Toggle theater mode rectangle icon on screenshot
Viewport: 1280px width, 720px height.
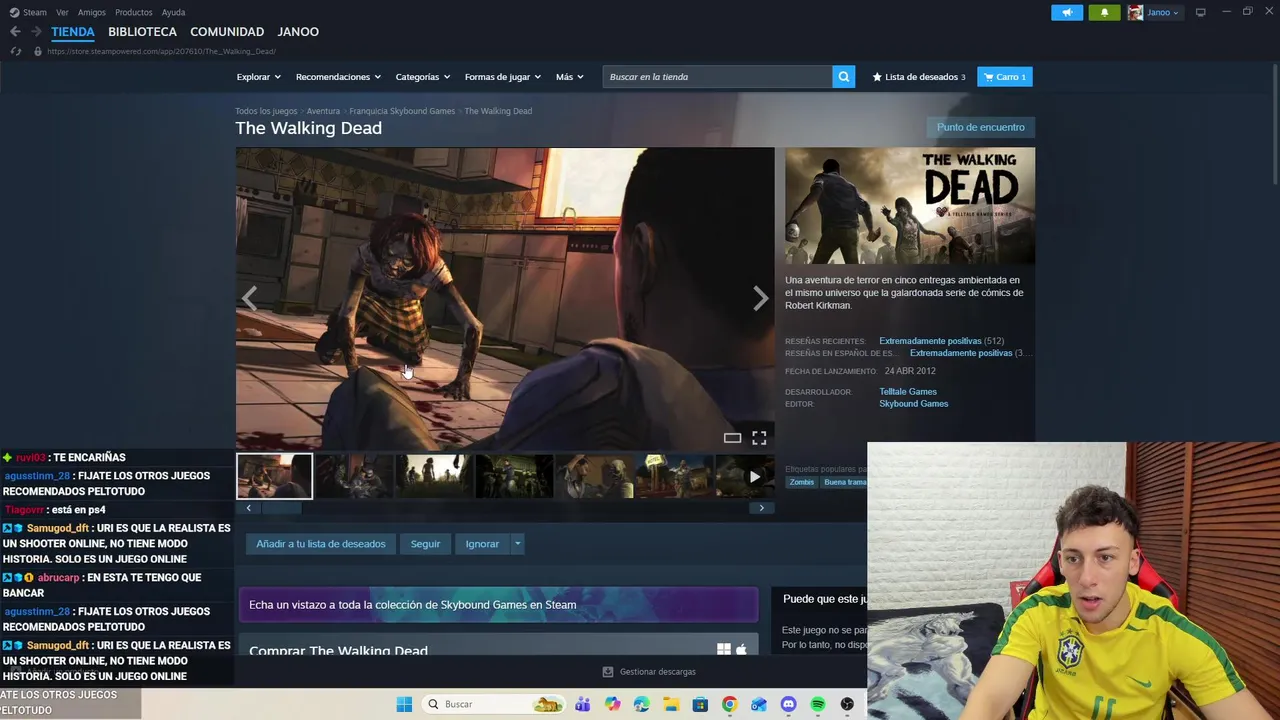pyautogui.click(x=732, y=438)
